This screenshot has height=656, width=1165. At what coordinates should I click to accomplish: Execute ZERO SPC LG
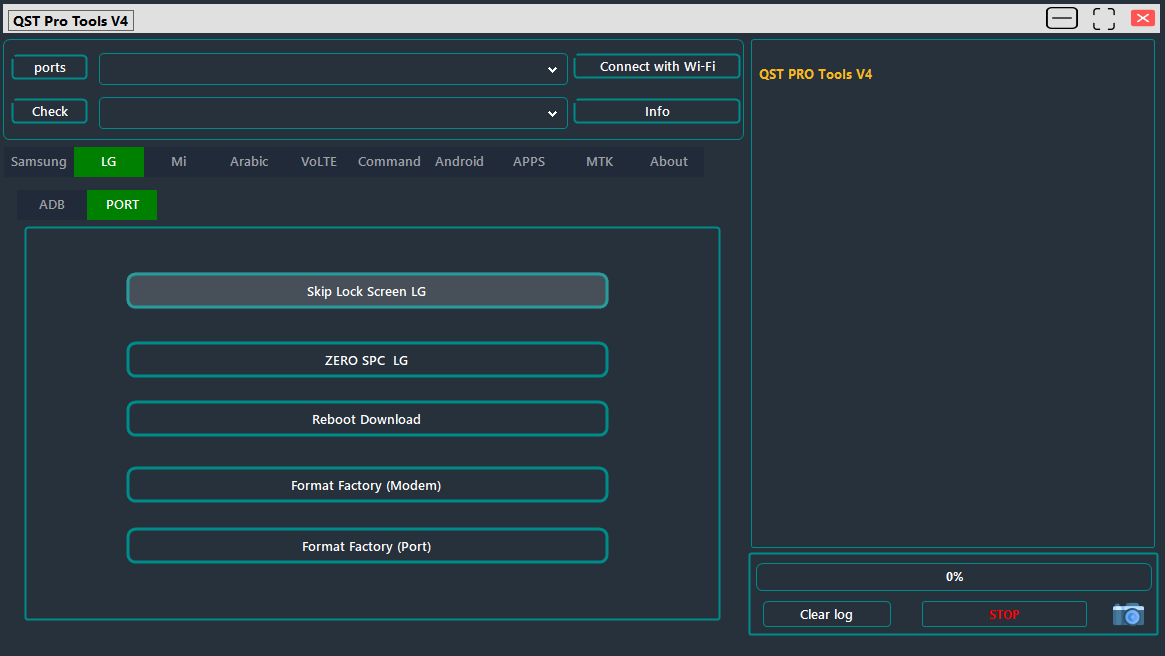[x=367, y=359]
